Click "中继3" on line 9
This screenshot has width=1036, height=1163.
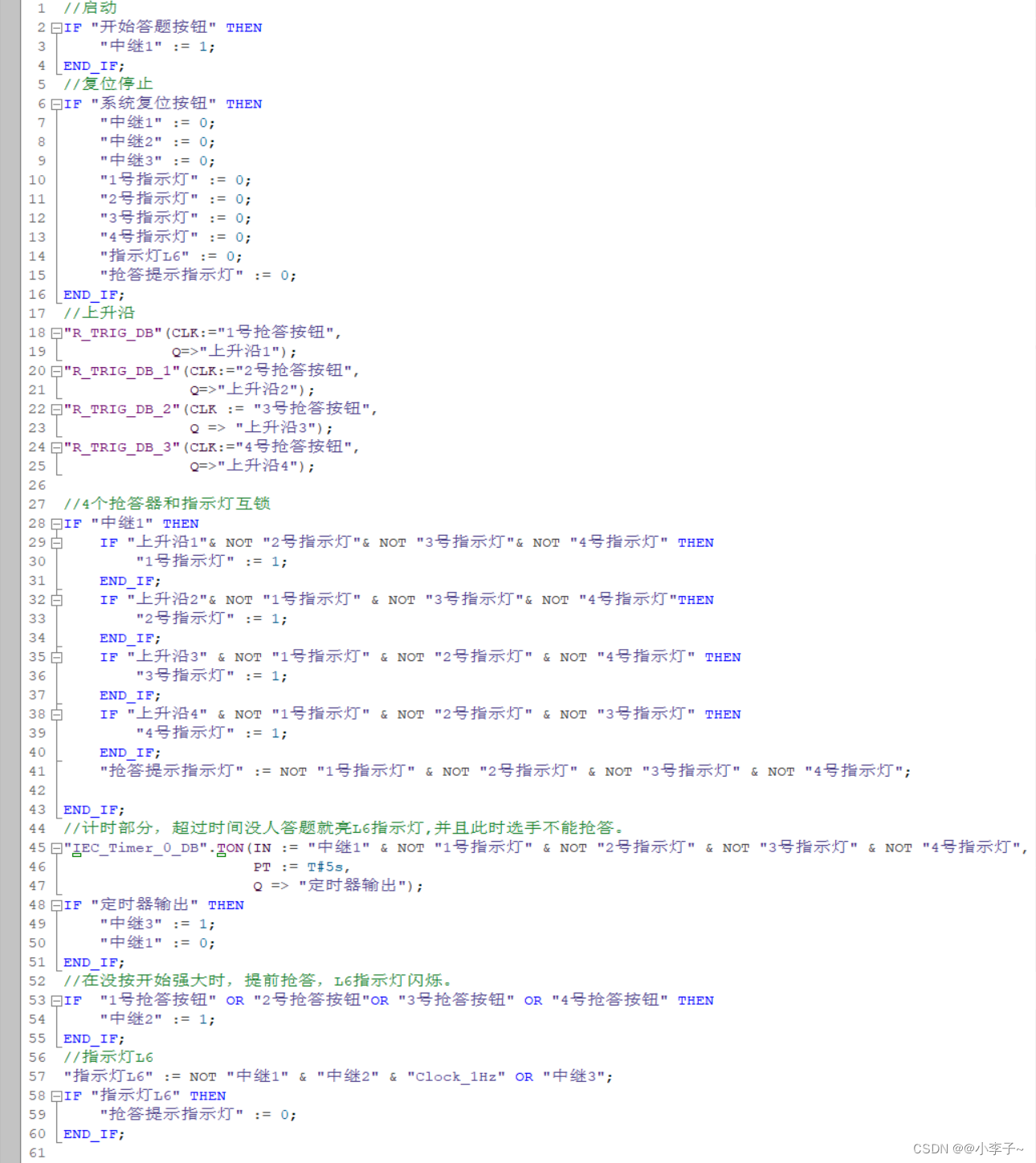[x=131, y=161]
